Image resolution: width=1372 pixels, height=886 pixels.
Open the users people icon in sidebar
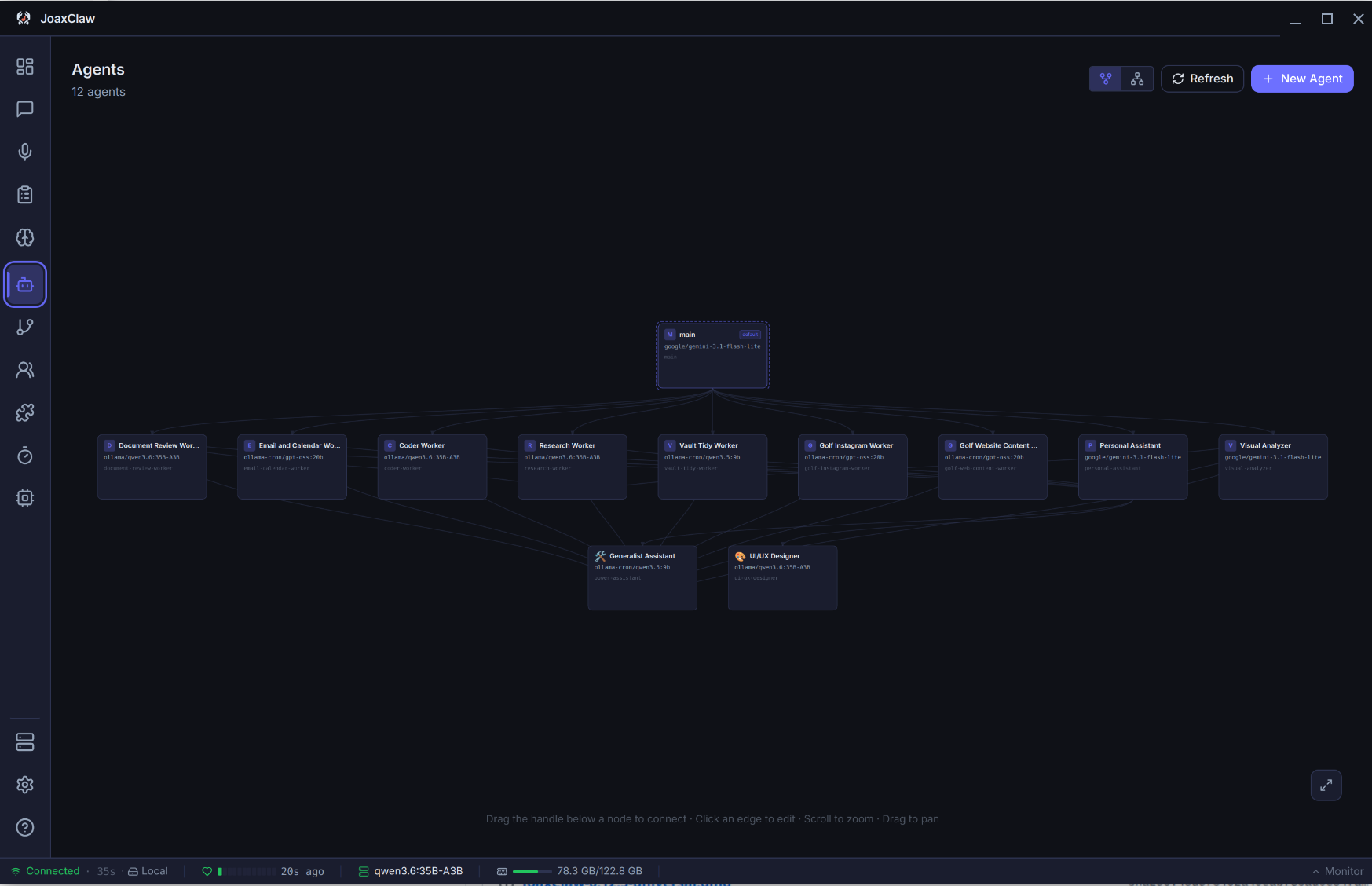(x=25, y=370)
